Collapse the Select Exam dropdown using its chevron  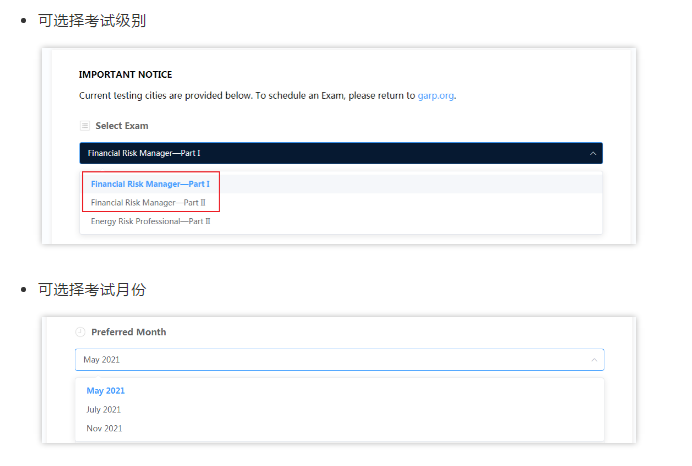pos(593,153)
